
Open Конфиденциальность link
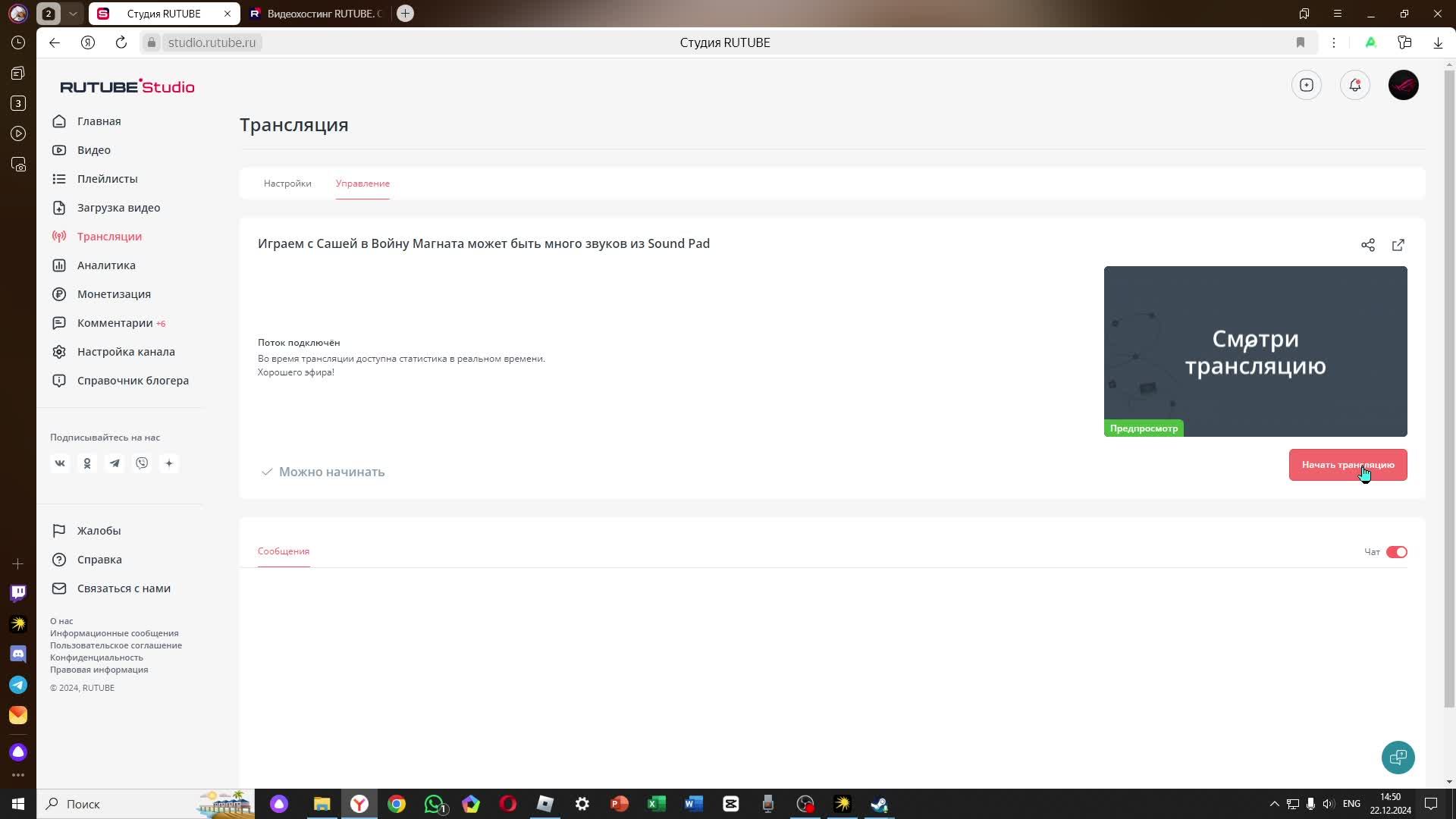click(96, 657)
